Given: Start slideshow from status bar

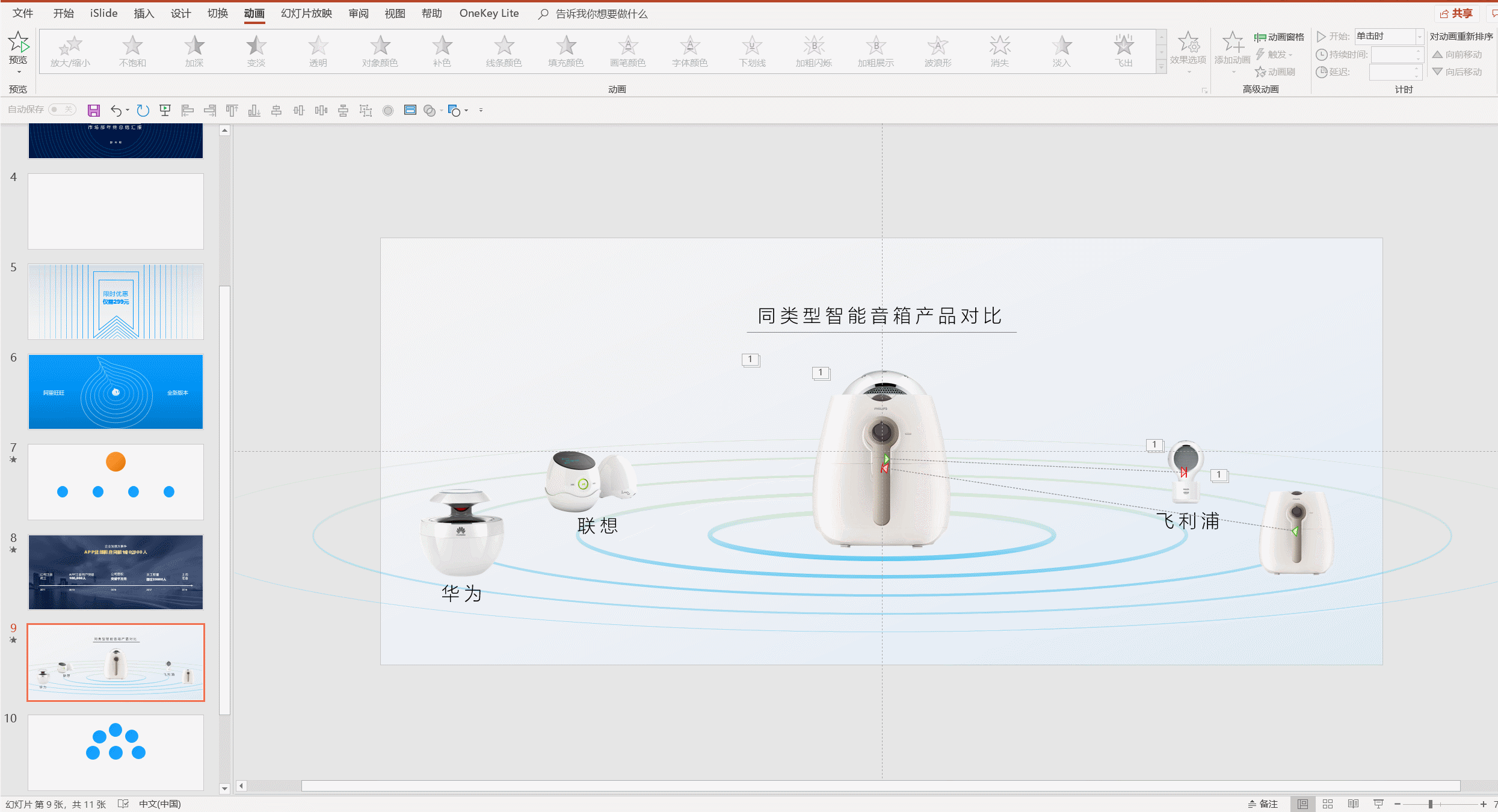Looking at the screenshot, I should coord(1378,804).
